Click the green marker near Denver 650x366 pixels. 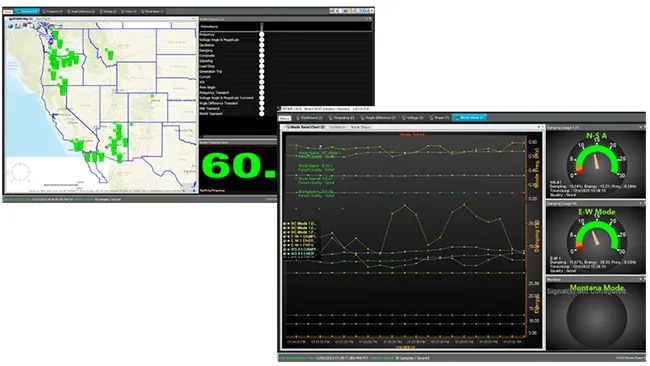[x=153, y=96]
